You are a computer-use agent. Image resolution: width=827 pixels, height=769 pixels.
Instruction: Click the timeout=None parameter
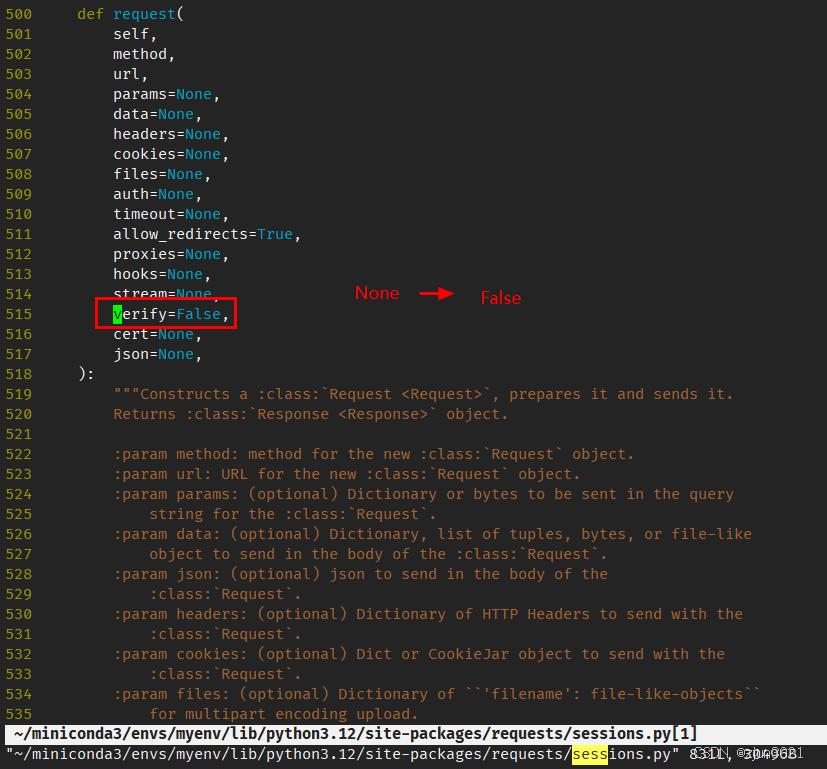click(x=167, y=213)
